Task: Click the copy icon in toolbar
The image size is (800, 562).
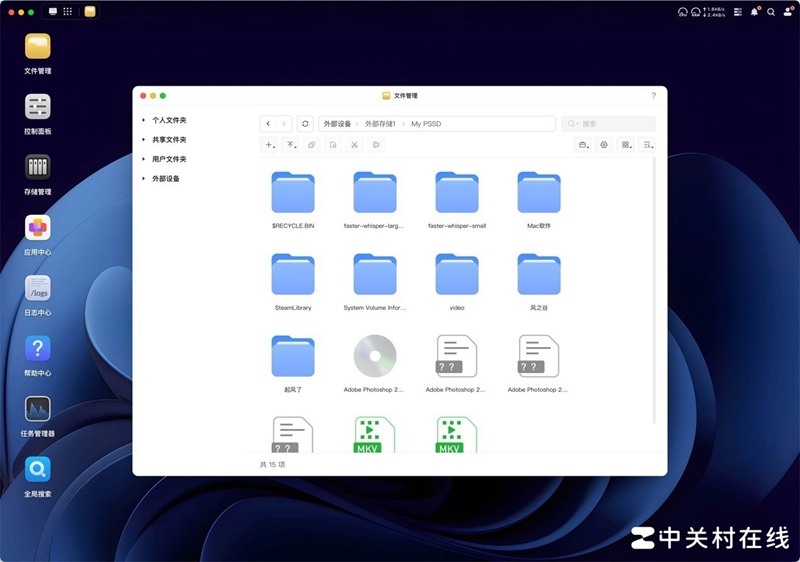Action: pos(312,145)
